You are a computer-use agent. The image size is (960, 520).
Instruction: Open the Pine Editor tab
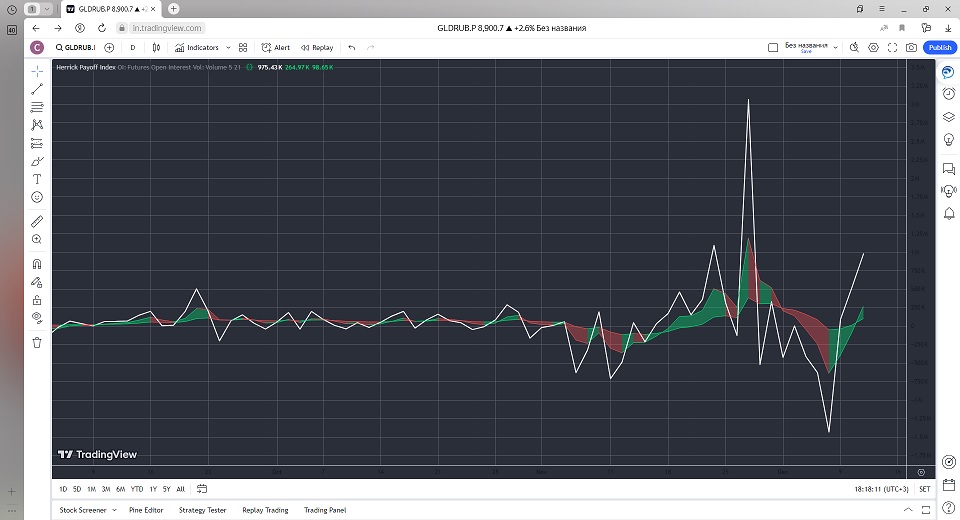coord(146,510)
